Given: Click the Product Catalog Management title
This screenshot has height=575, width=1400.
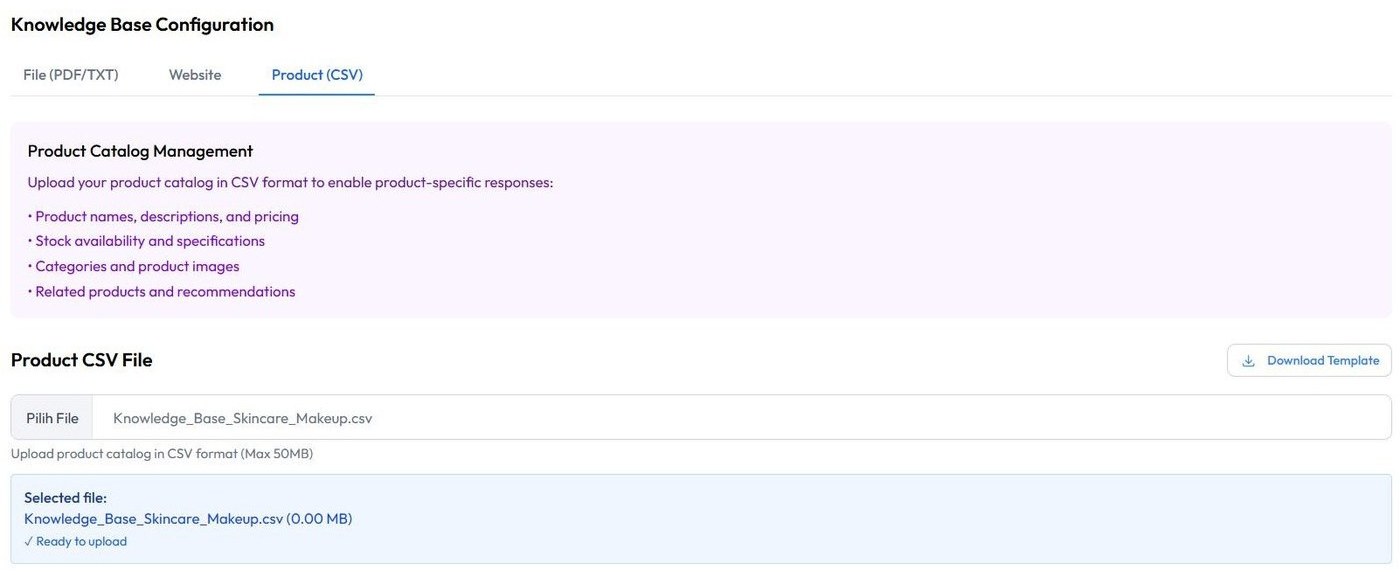Looking at the screenshot, I should [140, 151].
